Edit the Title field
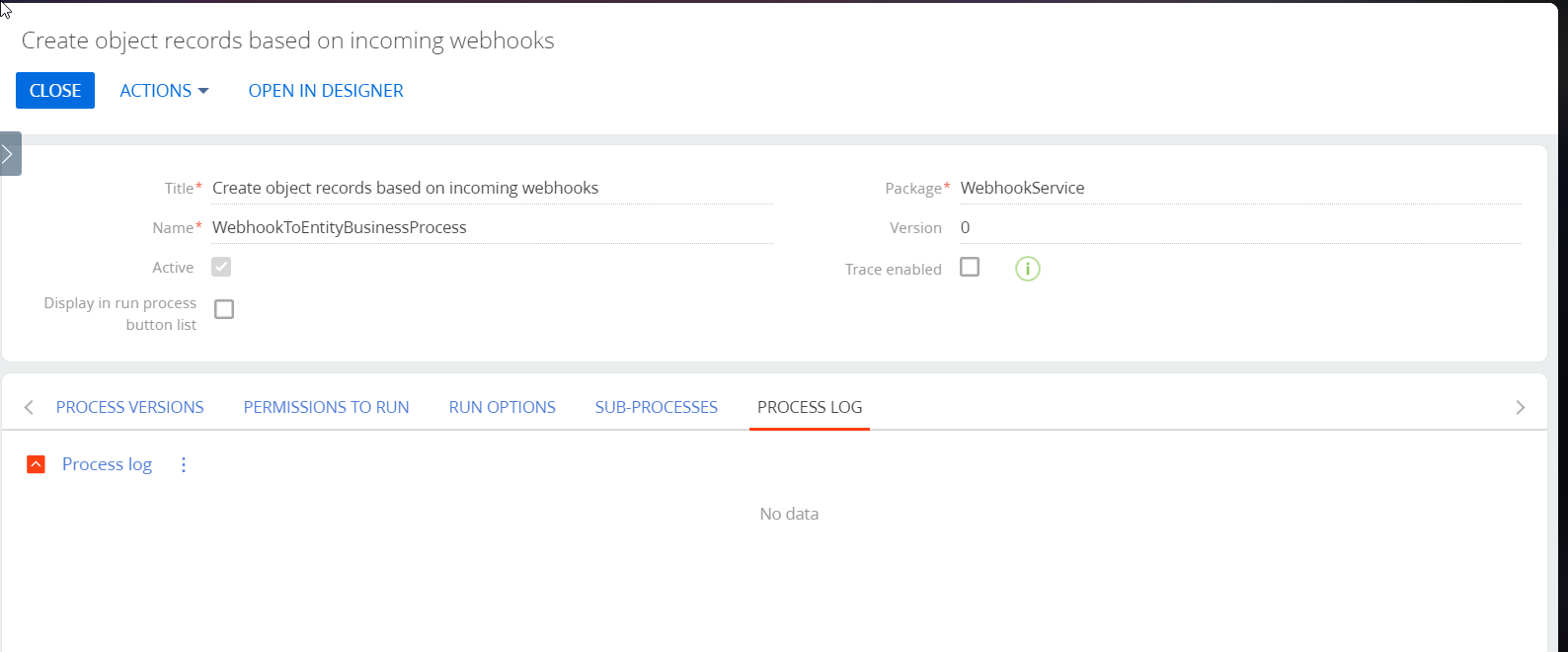1568x652 pixels. [492, 188]
